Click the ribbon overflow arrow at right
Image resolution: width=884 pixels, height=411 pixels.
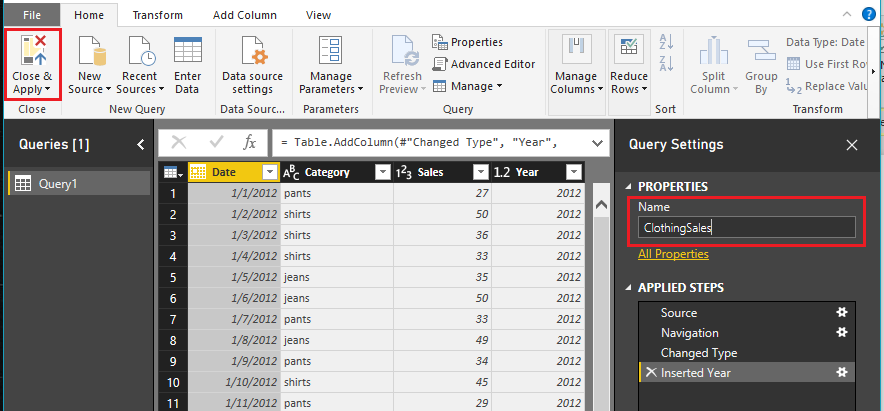pyautogui.click(x=873, y=71)
